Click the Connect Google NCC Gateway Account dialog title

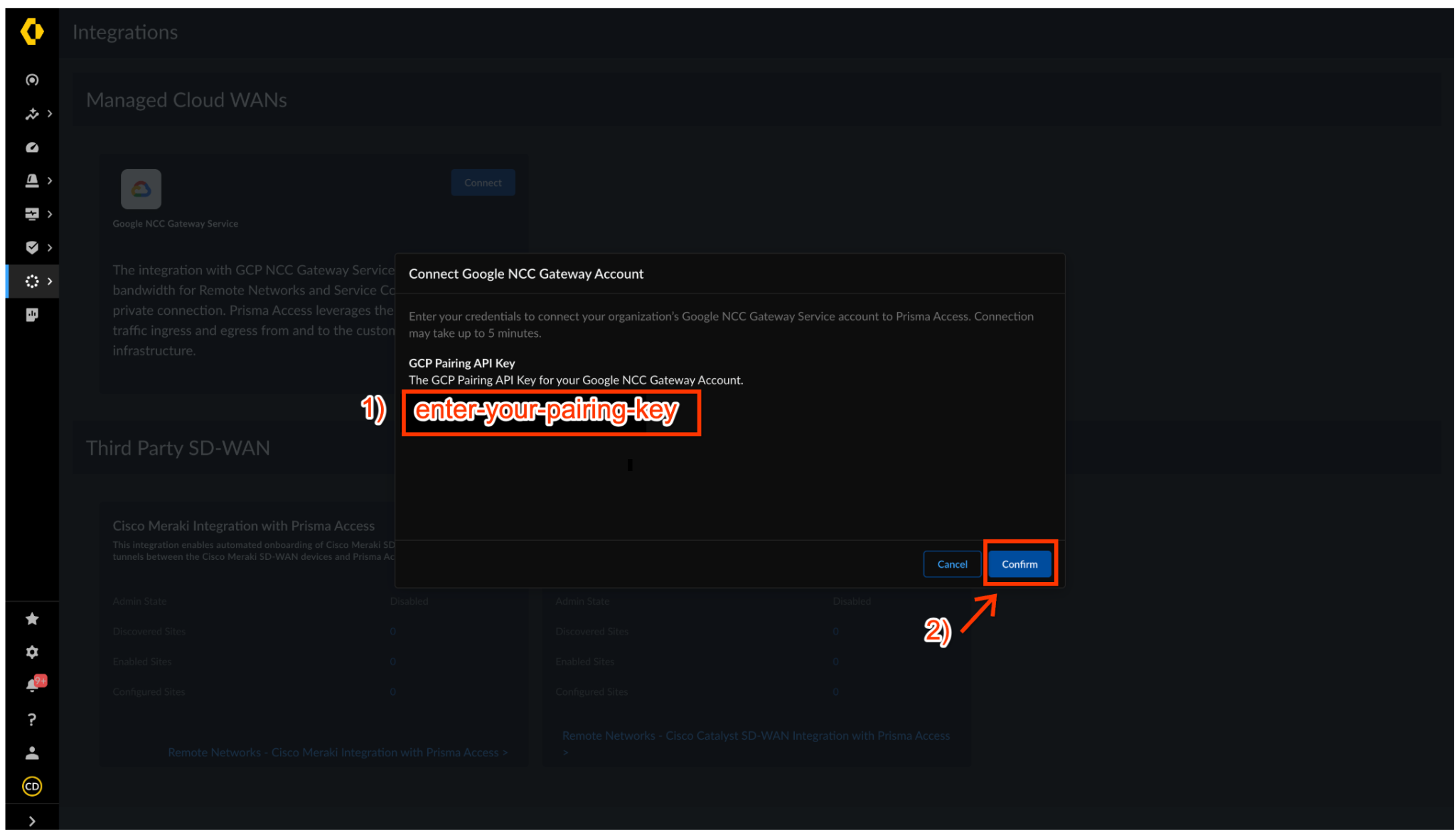525,274
